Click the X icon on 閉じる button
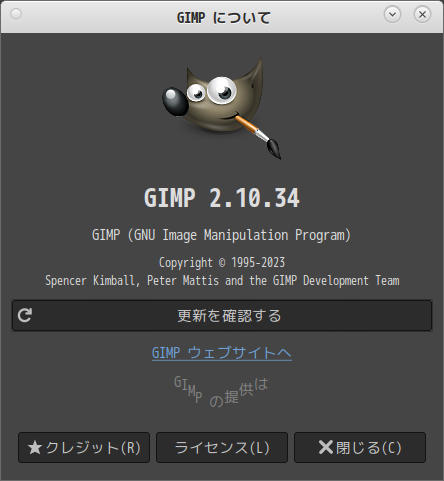Image resolution: width=444 pixels, height=481 pixels. pos(326,447)
